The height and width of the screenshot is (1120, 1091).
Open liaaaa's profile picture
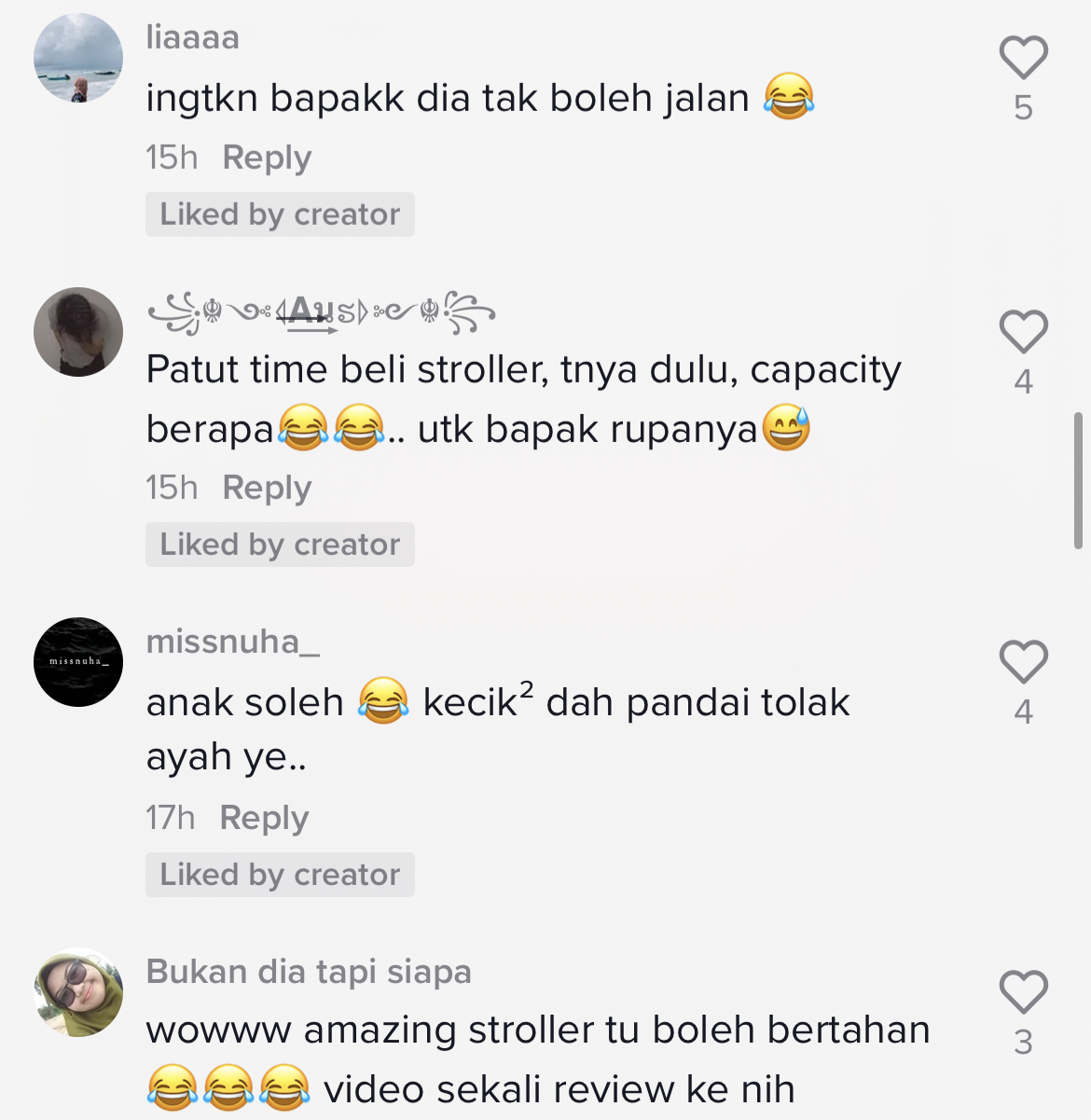point(78,58)
